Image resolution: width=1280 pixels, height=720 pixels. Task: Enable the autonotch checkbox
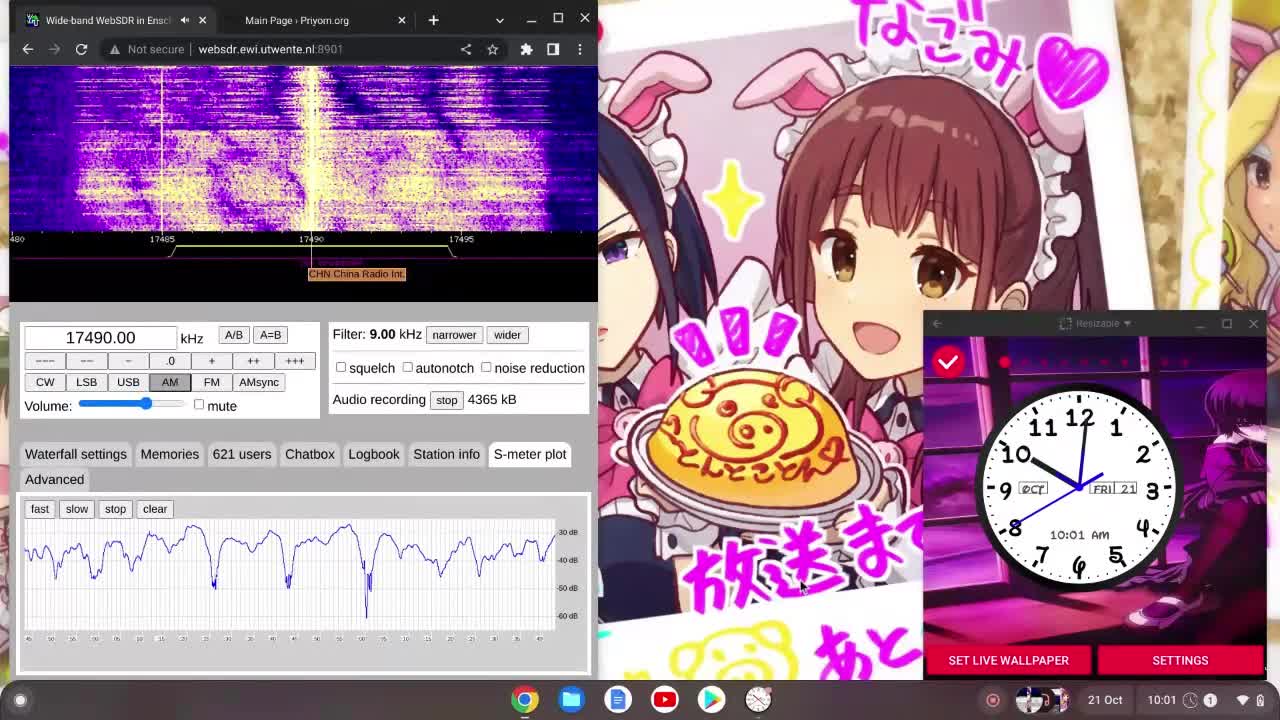point(407,367)
